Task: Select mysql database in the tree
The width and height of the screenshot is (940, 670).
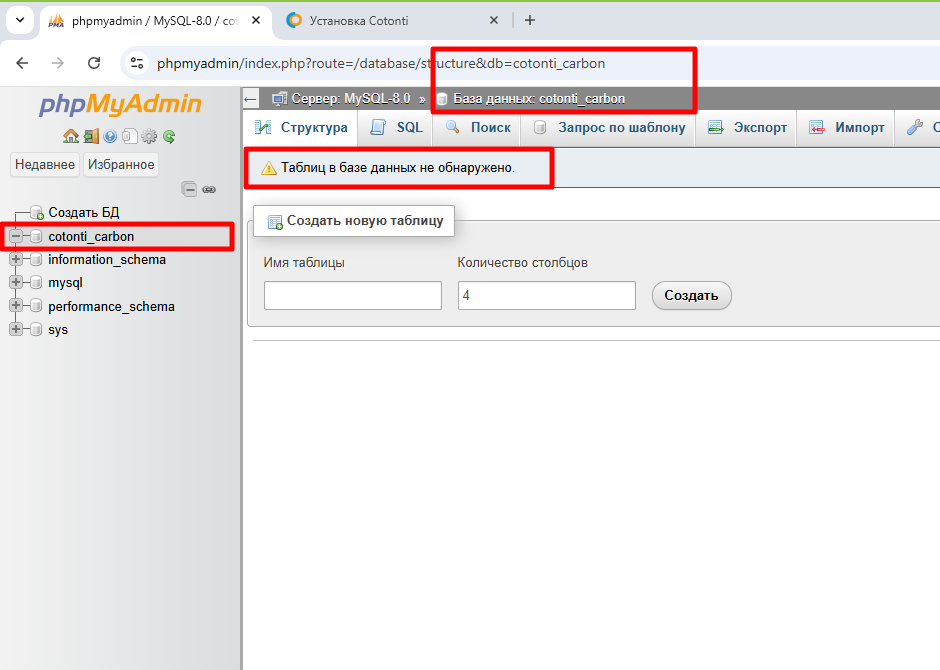Action: (65, 282)
